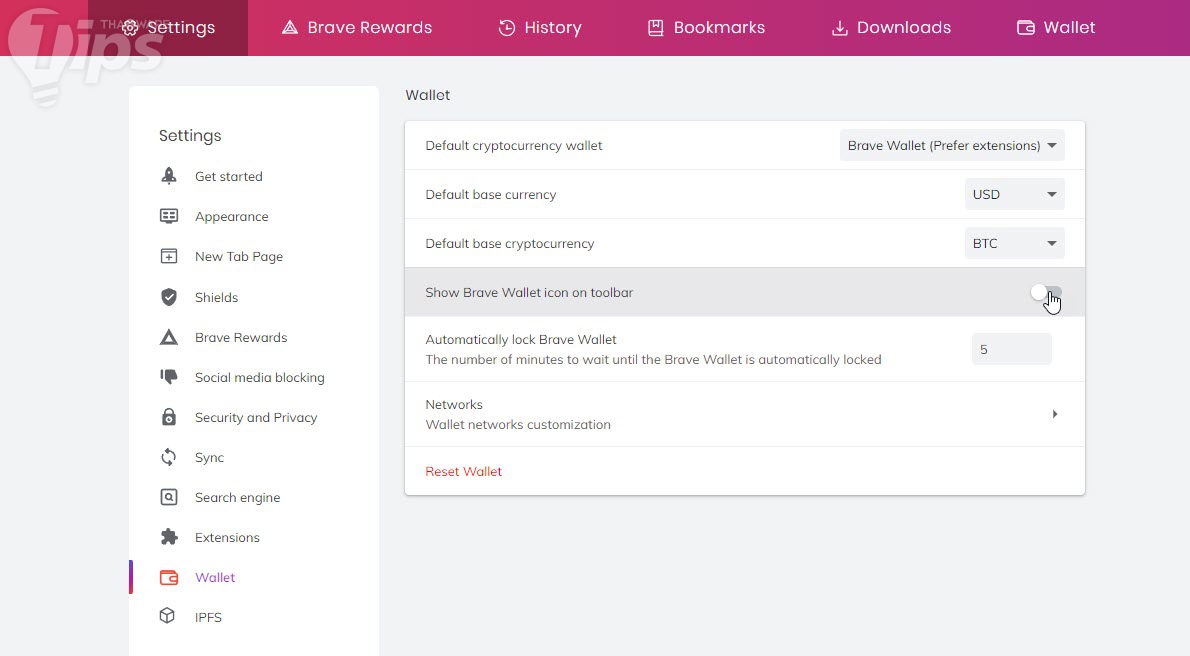Click the auto-lock minutes input field
Image resolution: width=1190 pixels, height=656 pixels.
[x=1011, y=349]
